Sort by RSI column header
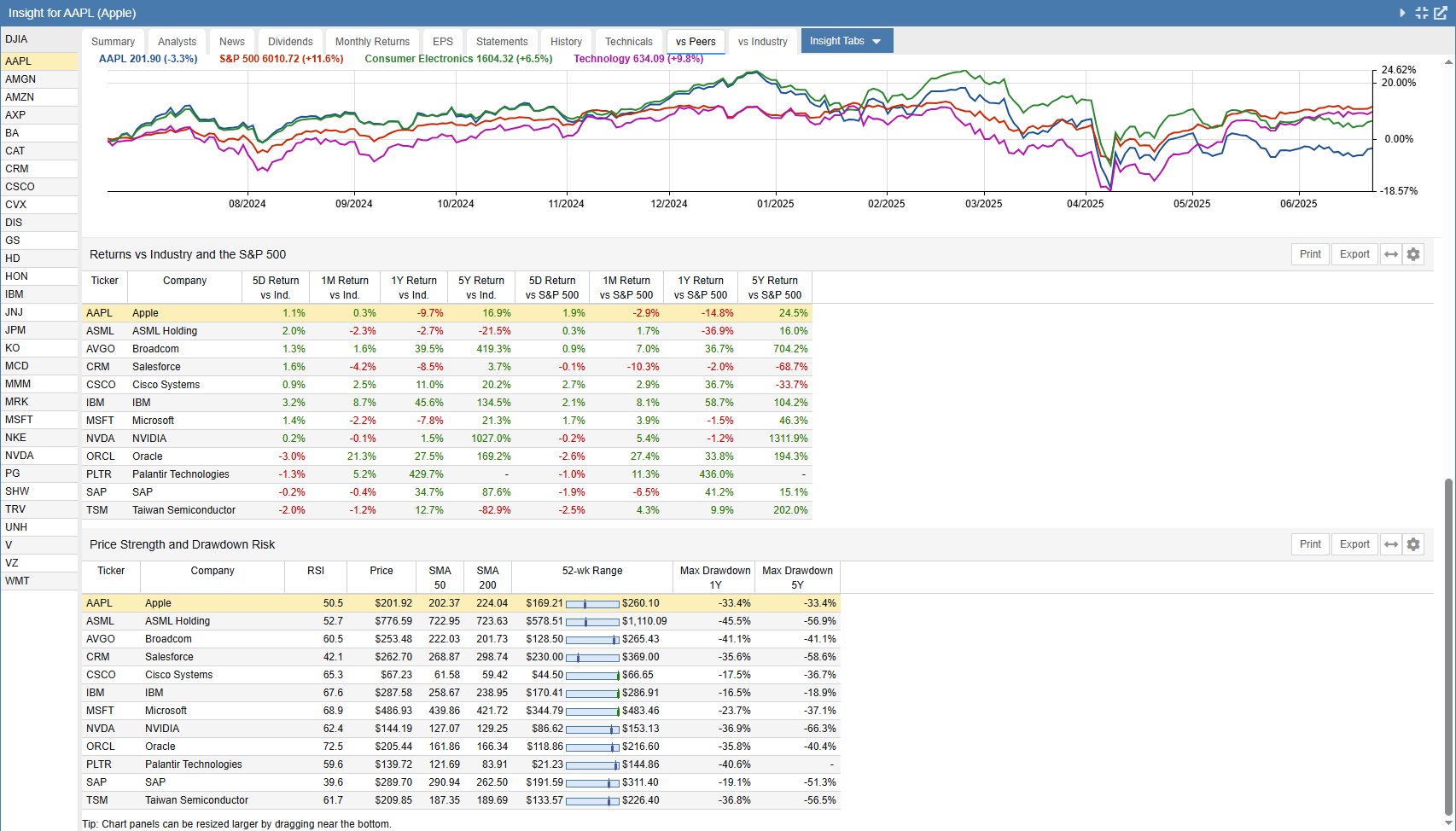The width and height of the screenshot is (1456, 831). click(316, 578)
